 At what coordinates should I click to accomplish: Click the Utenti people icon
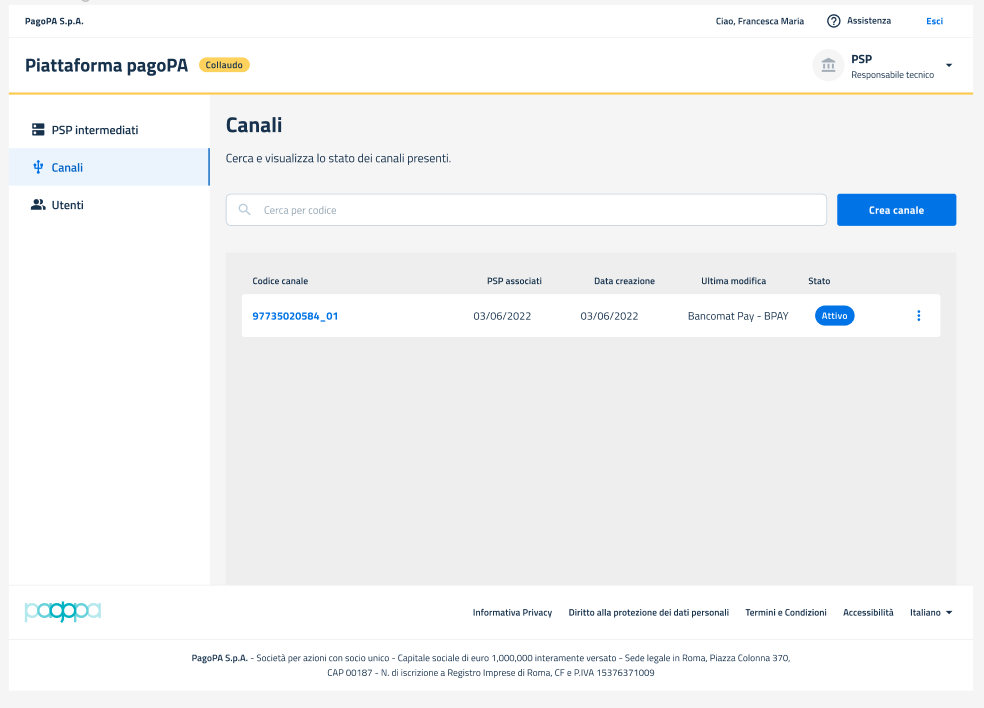(39, 205)
